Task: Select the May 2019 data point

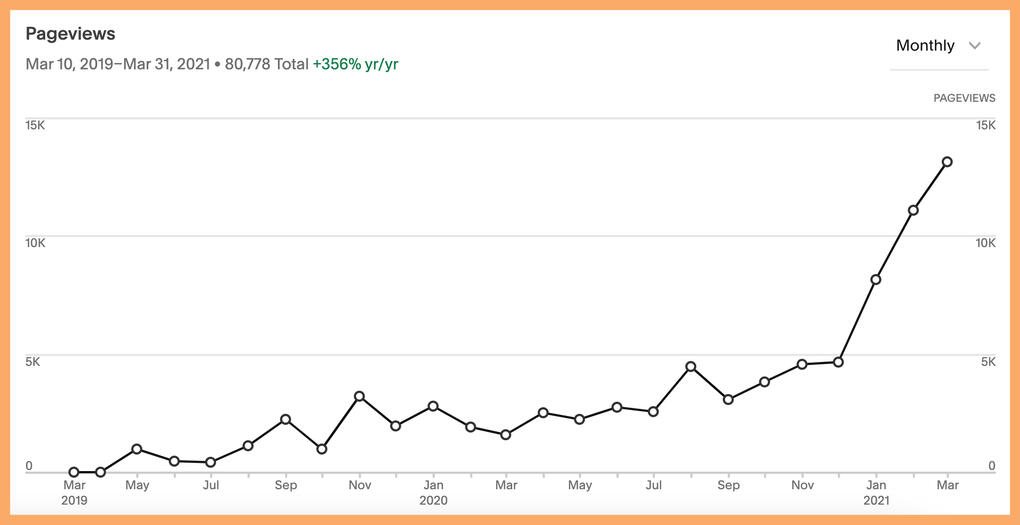Action: click(137, 449)
